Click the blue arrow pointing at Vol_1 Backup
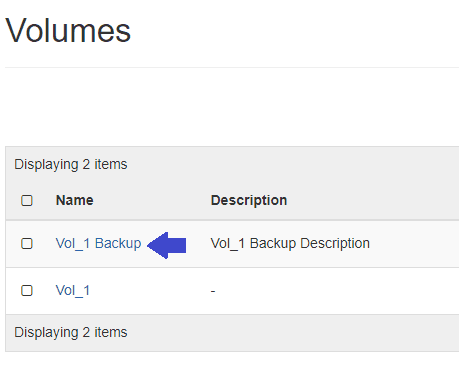The width and height of the screenshot is (459, 366). (166, 245)
